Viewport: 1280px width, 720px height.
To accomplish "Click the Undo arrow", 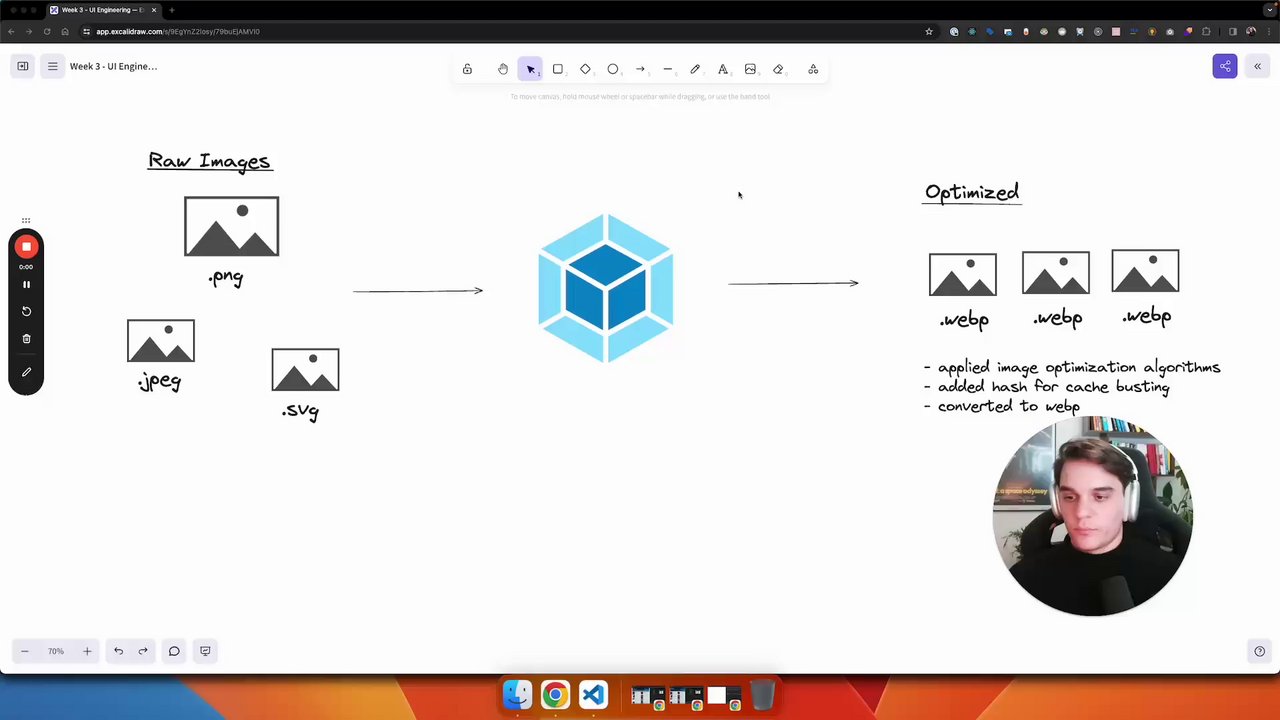I will (x=118, y=651).
